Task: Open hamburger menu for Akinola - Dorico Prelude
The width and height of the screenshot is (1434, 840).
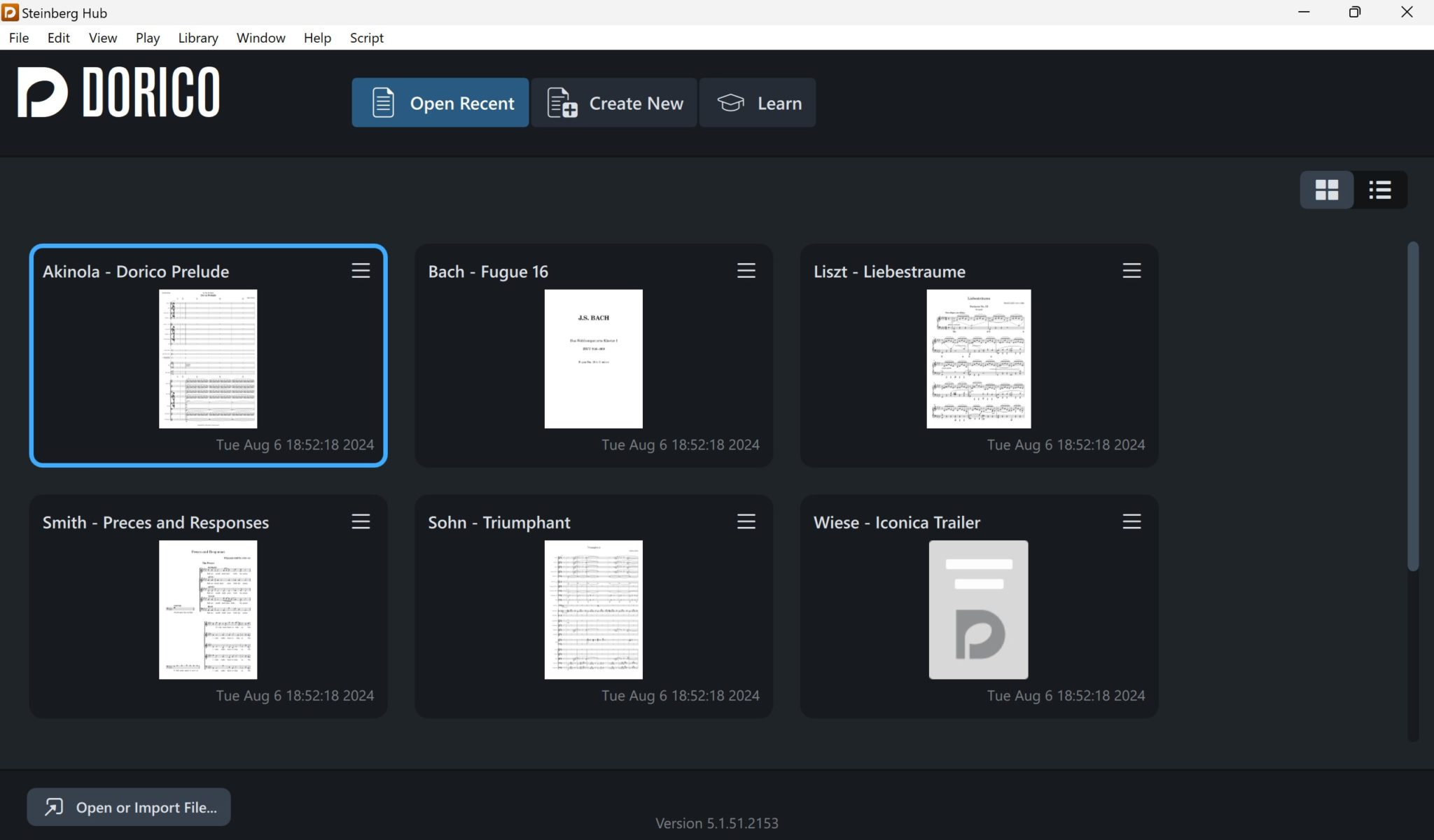Action: [361, 271]
